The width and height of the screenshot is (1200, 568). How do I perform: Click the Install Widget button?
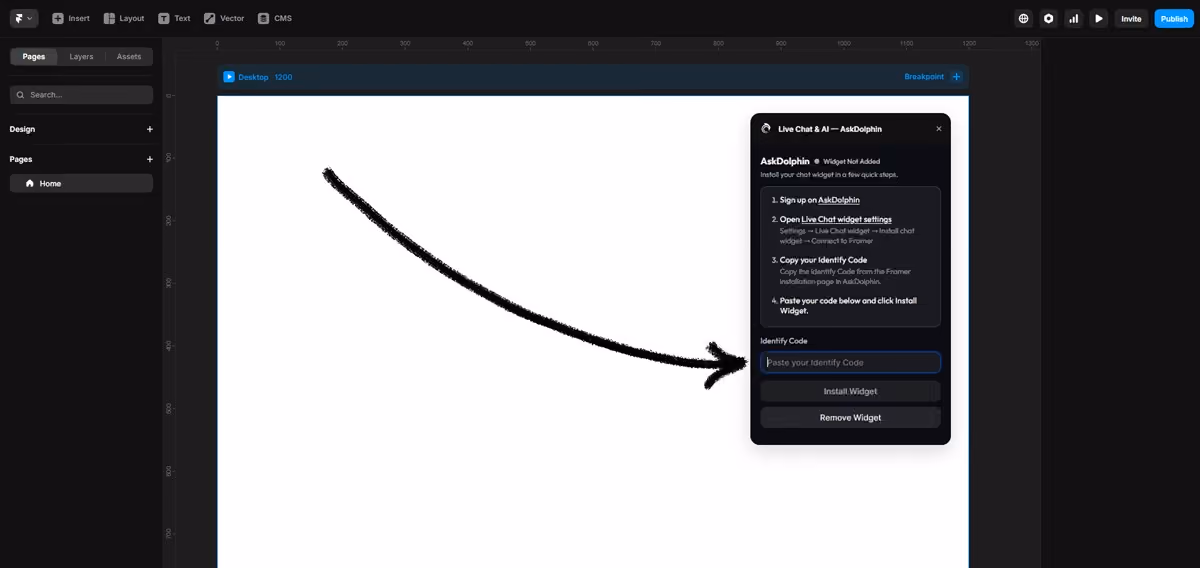tap(850, 391)
